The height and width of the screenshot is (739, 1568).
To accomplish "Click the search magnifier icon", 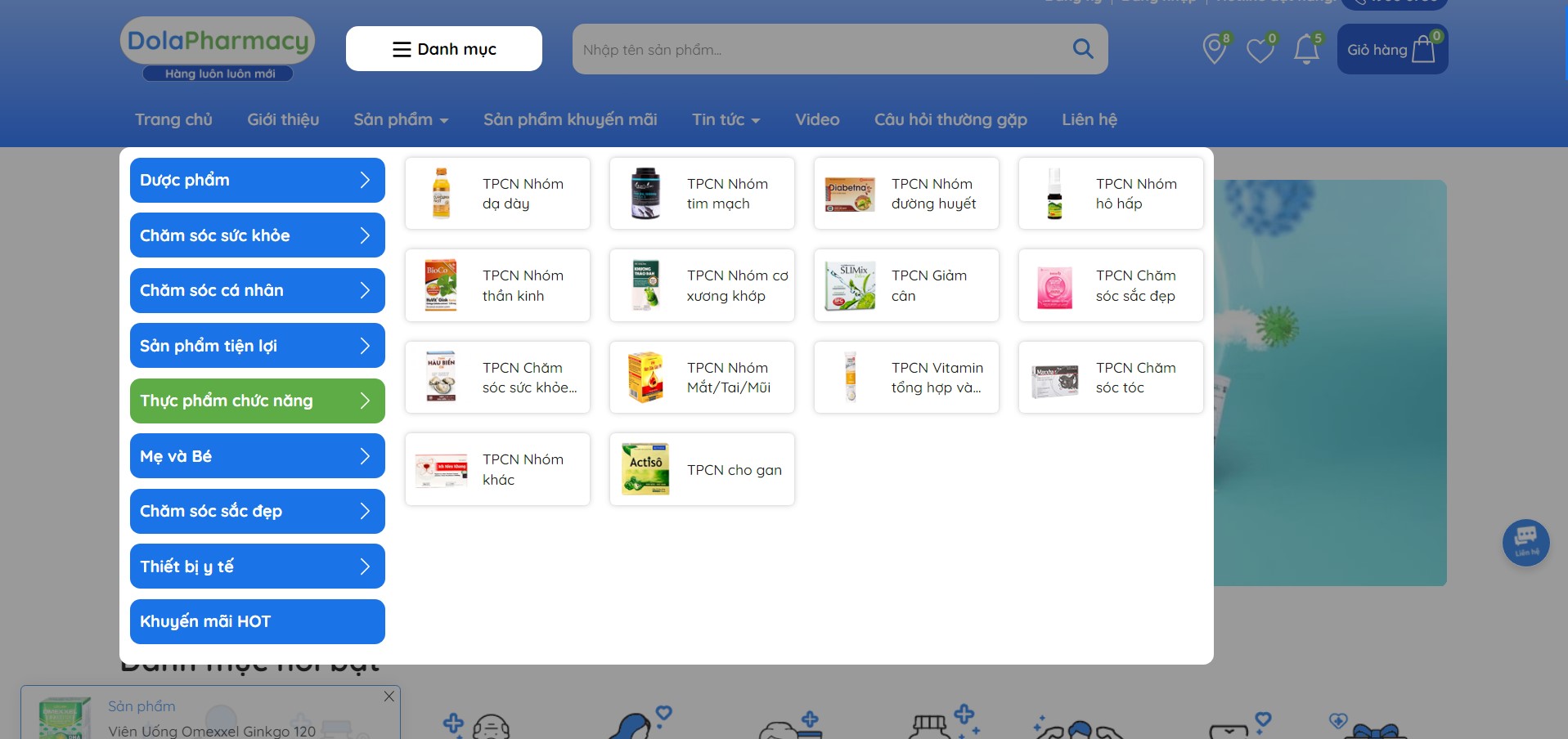I will [1082, 49].
